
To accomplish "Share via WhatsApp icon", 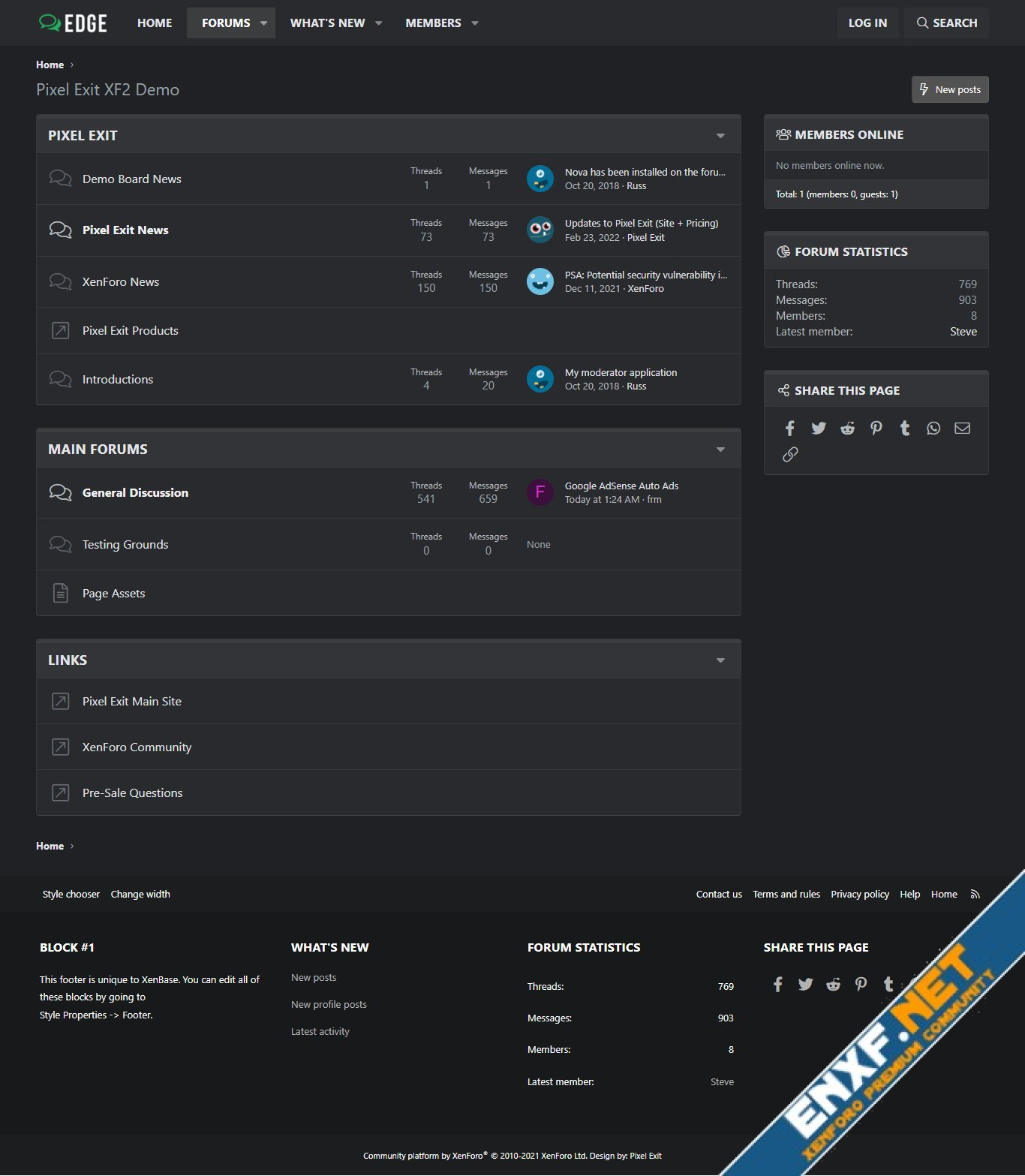I will (933, 429).
